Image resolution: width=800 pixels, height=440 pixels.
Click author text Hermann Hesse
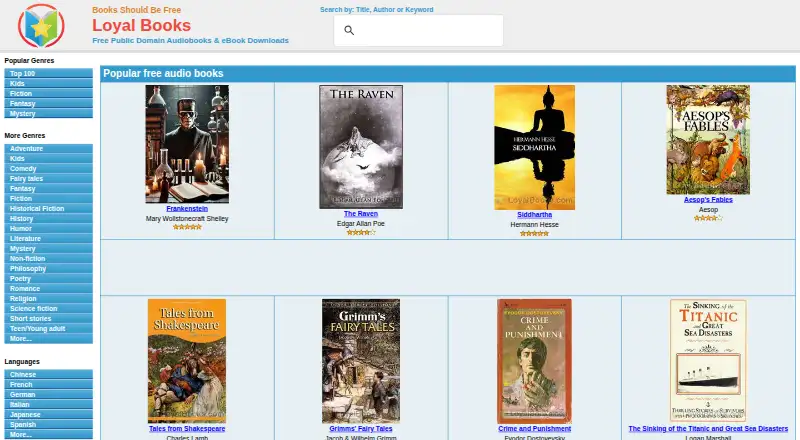534,225
